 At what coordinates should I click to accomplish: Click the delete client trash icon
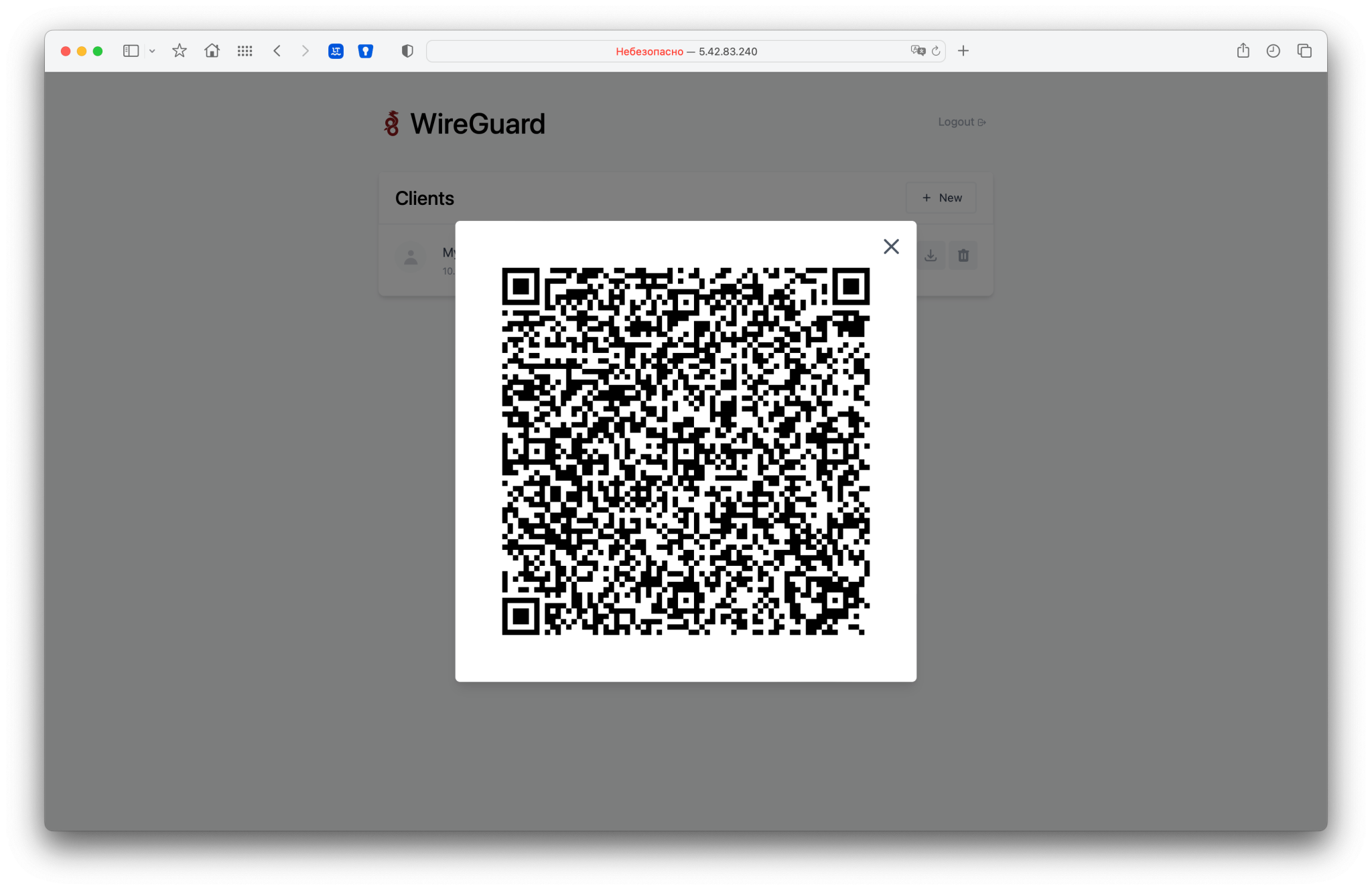(963, 255)
